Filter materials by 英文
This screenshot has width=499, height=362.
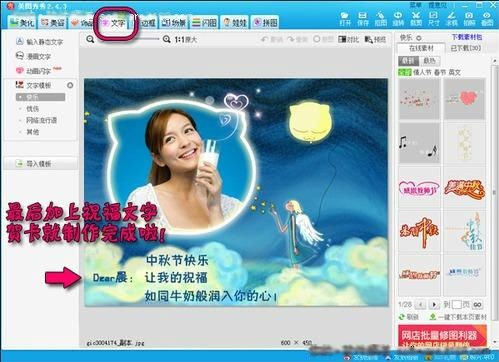point(454,72)
